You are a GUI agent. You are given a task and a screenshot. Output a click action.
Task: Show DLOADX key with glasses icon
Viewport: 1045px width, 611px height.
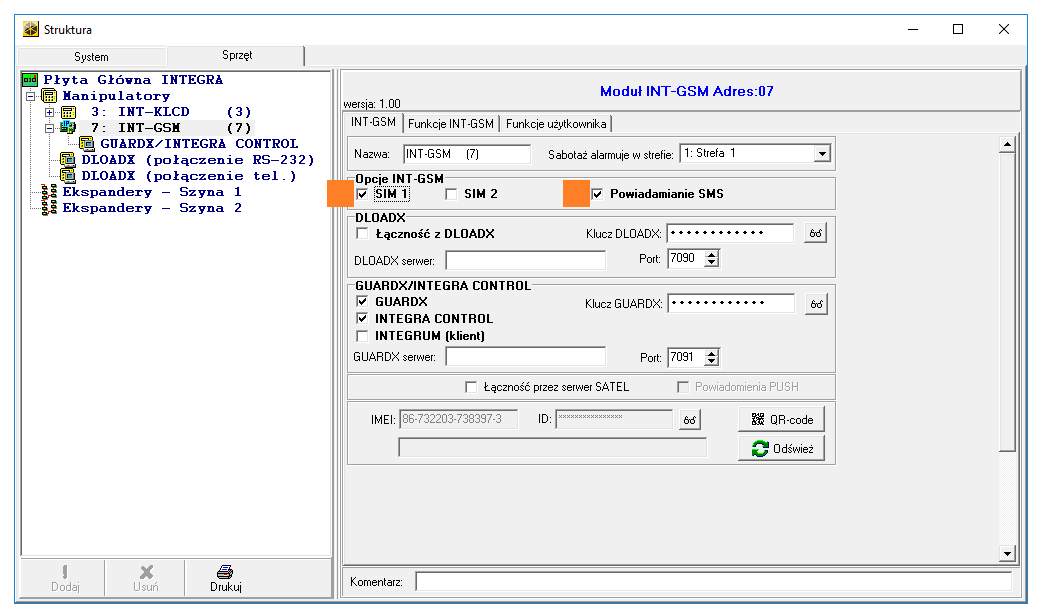pos(815,233)
